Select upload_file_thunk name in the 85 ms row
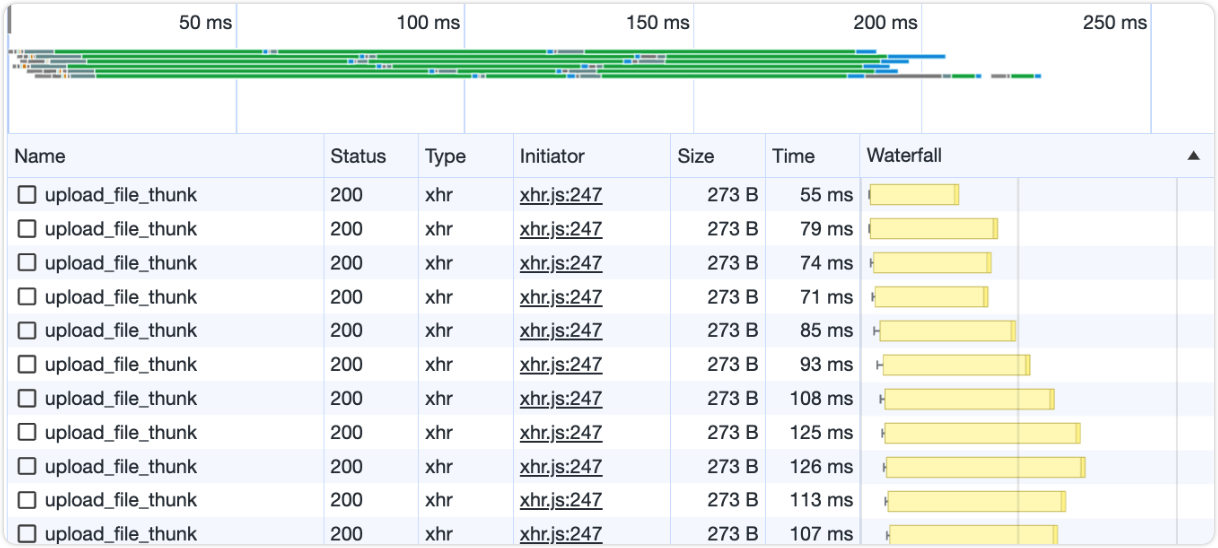1218x548 pixels. tap(121, 330)
